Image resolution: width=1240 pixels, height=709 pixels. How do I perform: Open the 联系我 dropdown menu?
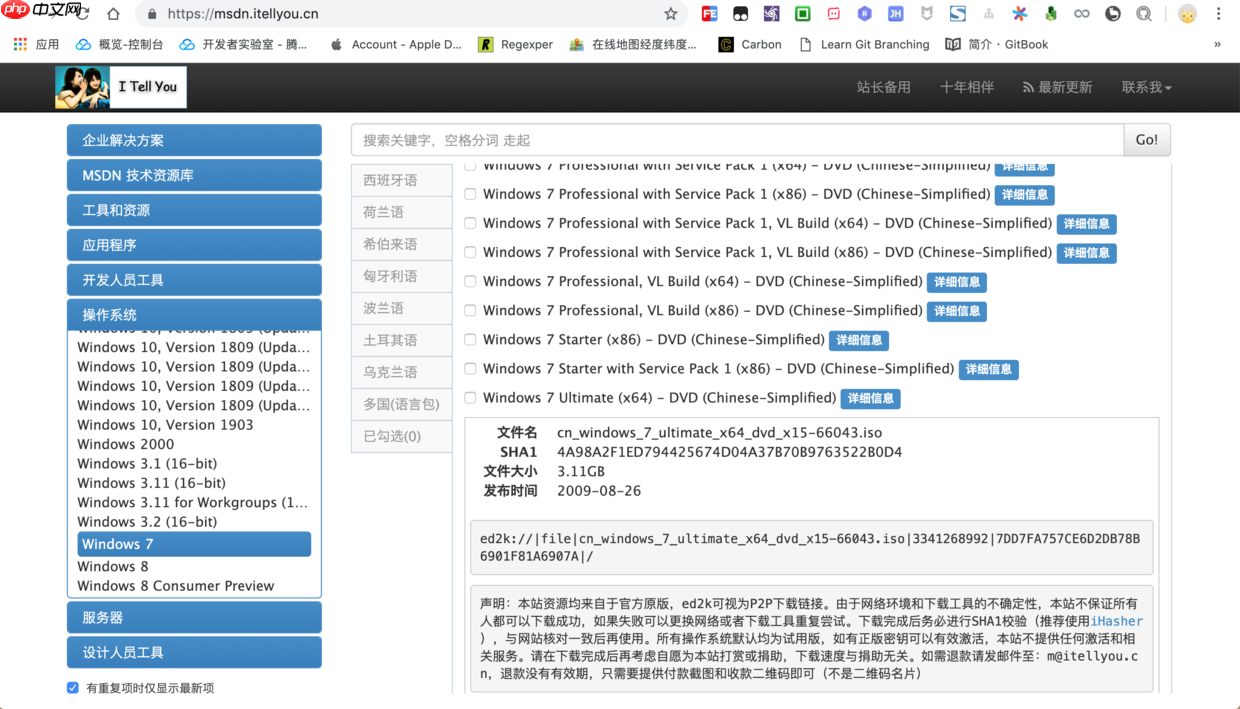click(1146, 87)
